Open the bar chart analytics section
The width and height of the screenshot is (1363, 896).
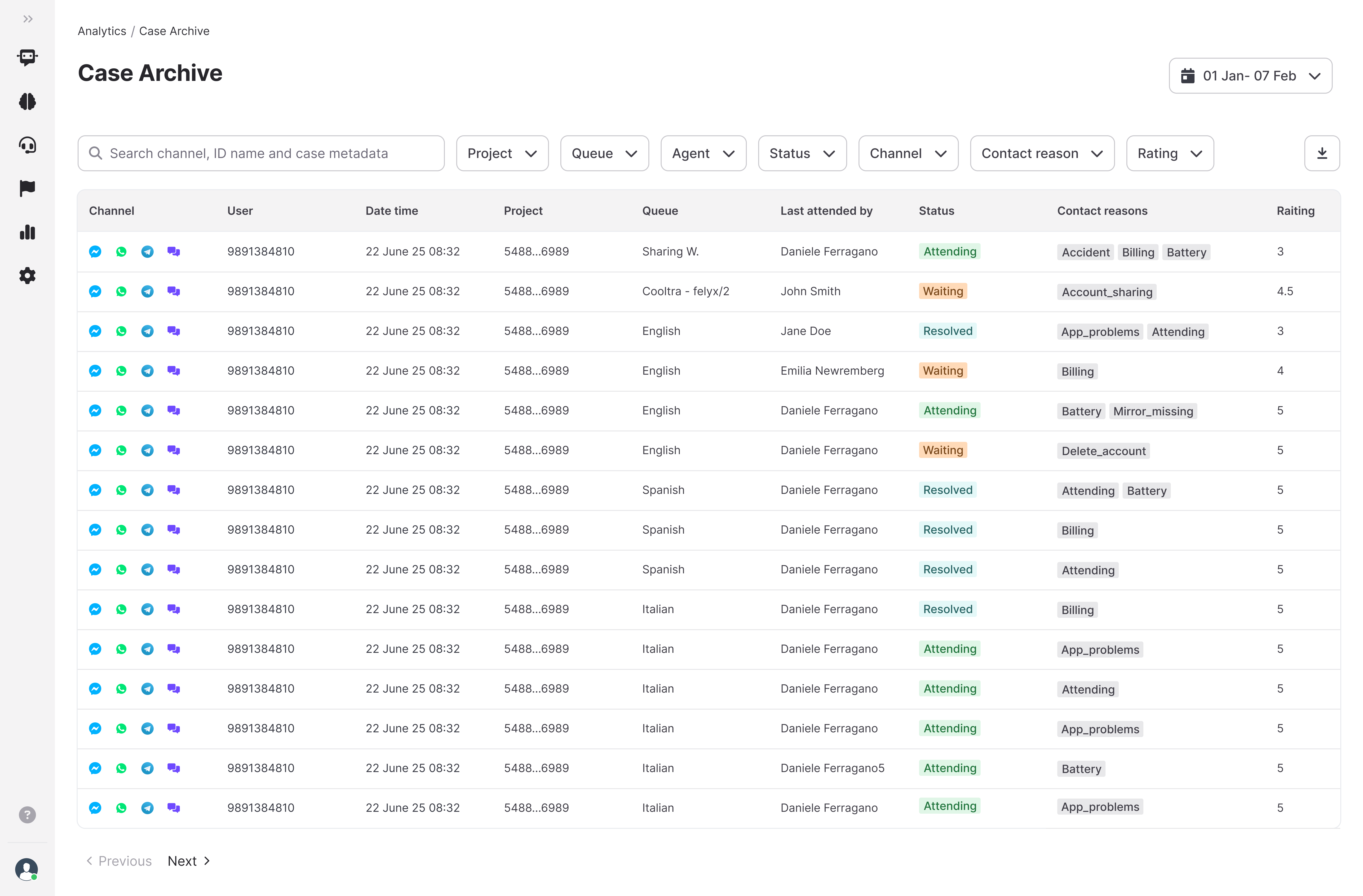click(x=27, y=232)
